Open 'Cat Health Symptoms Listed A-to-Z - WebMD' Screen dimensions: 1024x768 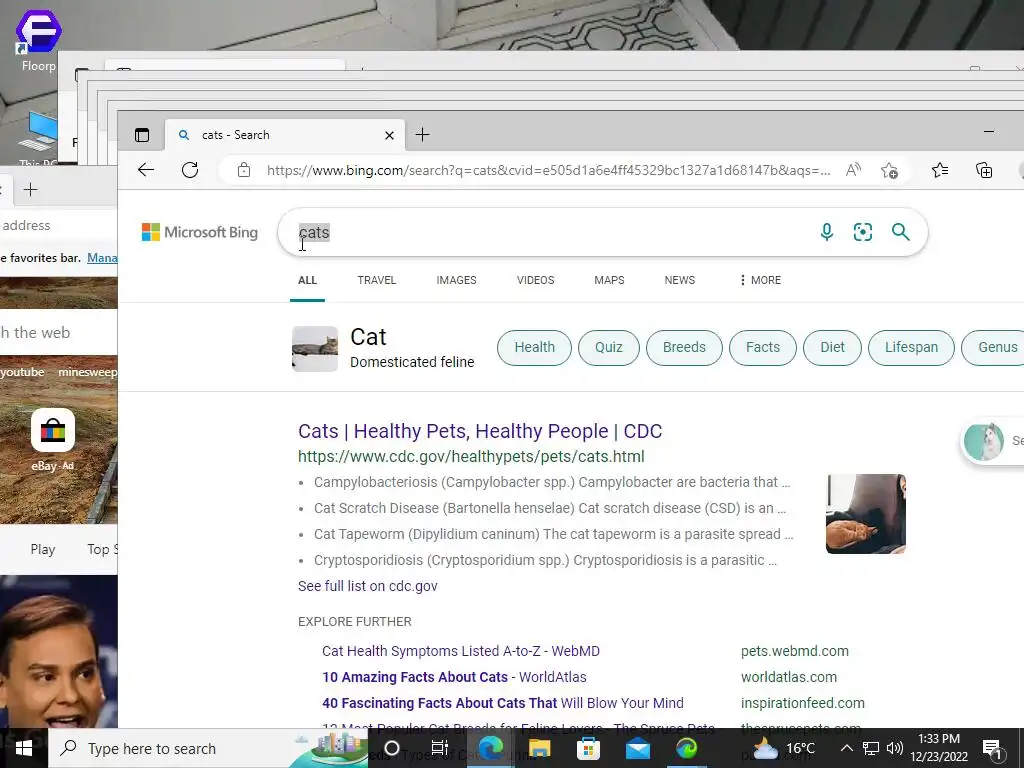click(461, 651)
